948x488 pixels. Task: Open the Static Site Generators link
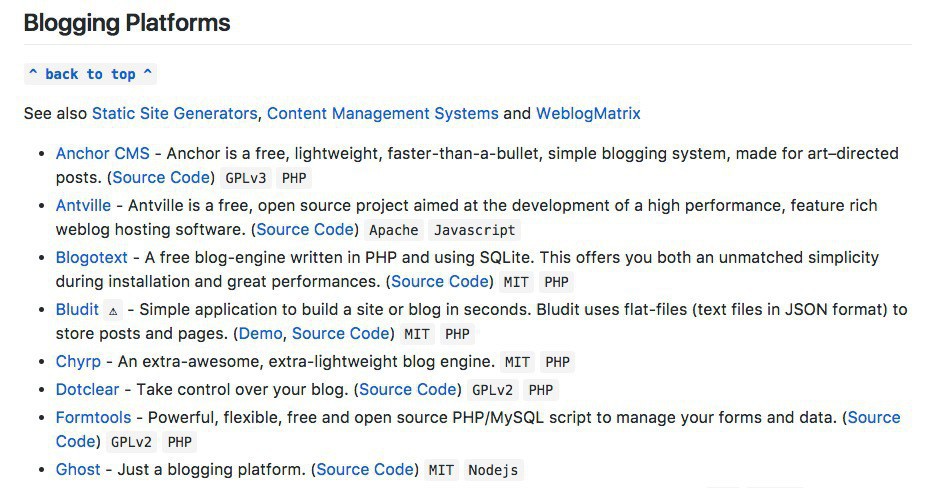[x=175, y=113]
